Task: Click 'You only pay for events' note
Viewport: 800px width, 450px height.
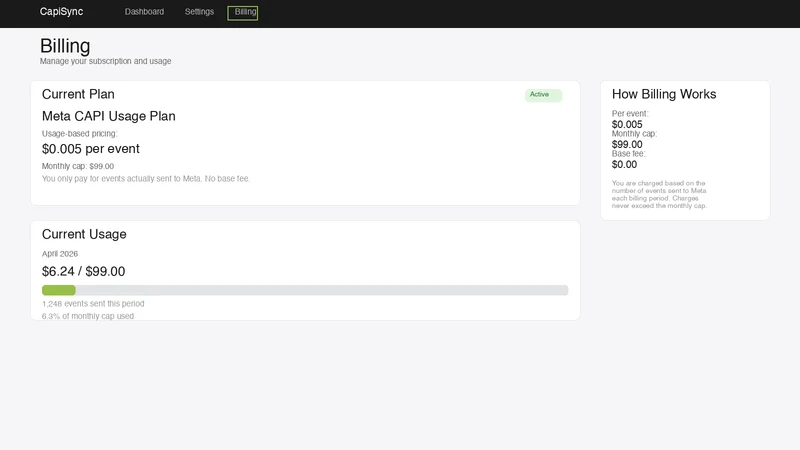Action: (x=146, y=179)
